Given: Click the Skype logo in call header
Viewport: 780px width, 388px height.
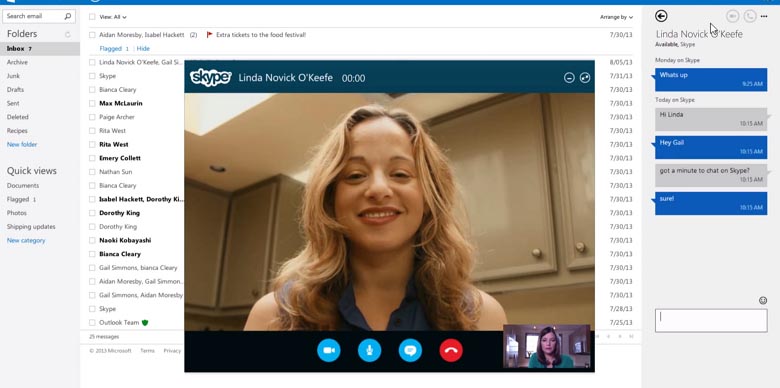Looking at the screenshot, I should (x=210, y=78).
